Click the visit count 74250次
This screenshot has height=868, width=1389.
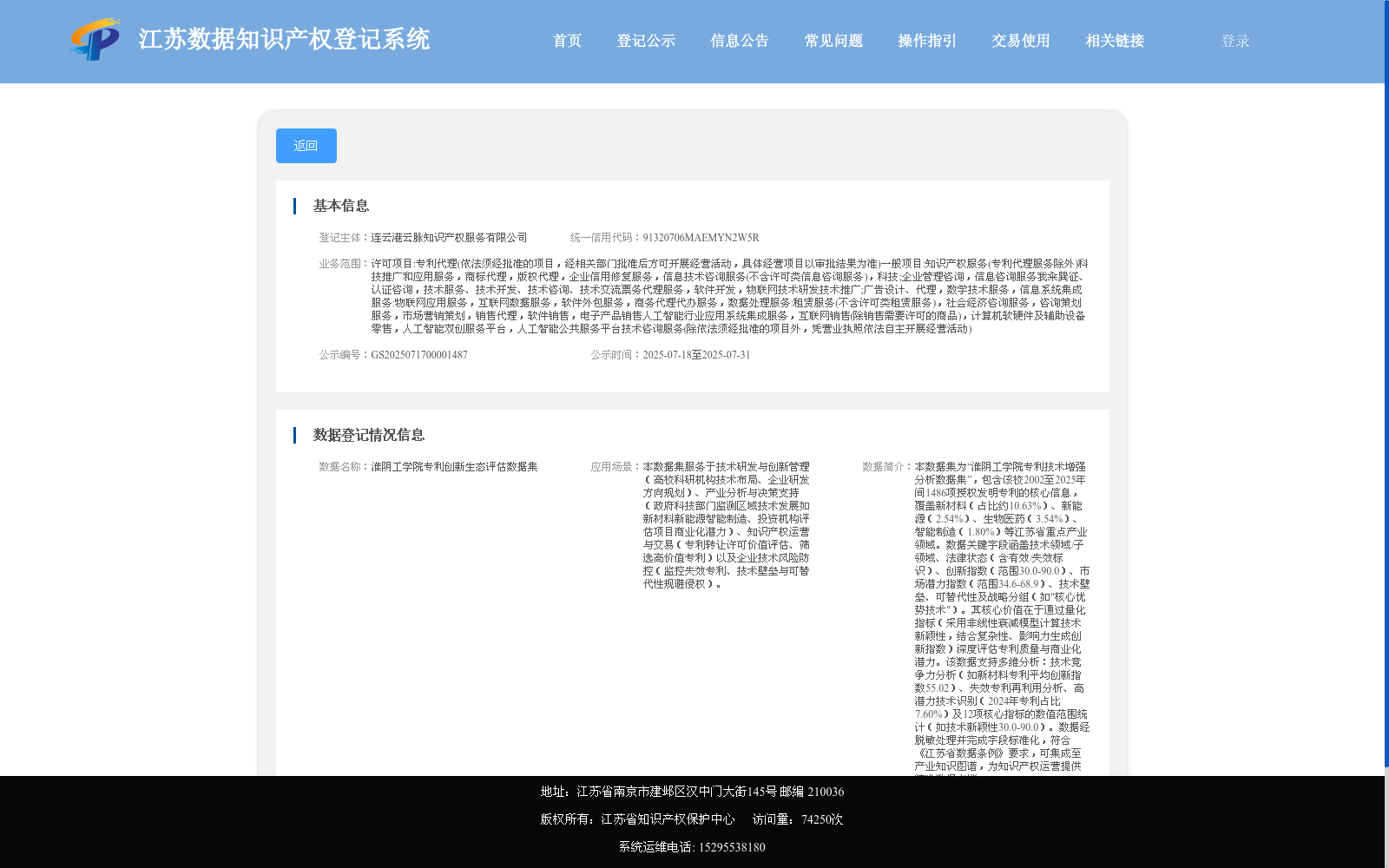pos(822,819)
